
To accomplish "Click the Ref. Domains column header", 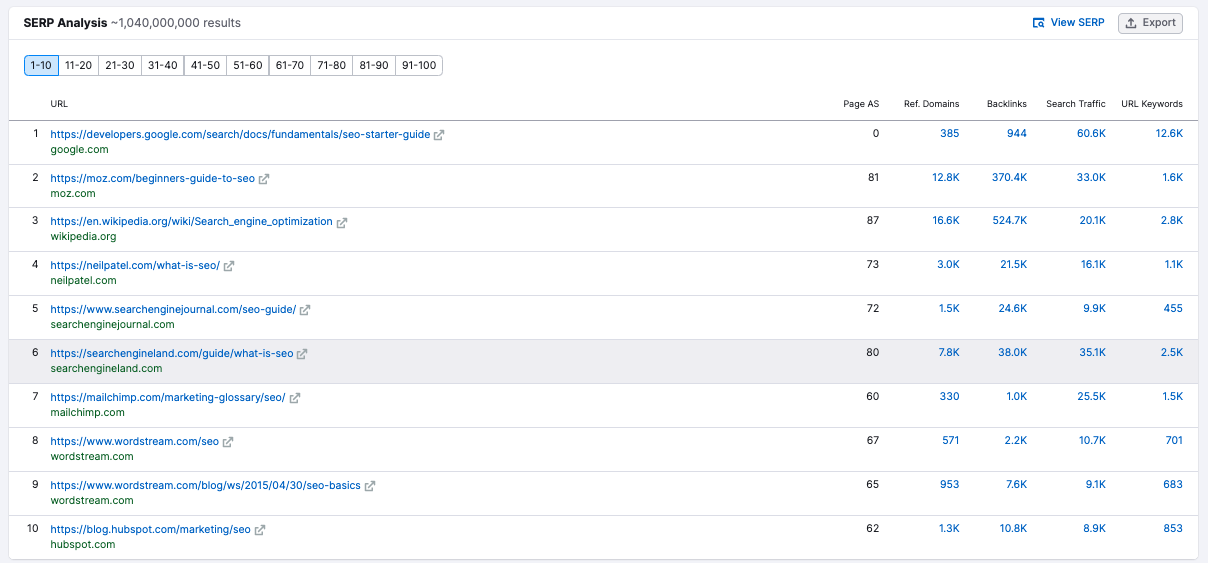I will pyautogui.click(x=931, y=104).
